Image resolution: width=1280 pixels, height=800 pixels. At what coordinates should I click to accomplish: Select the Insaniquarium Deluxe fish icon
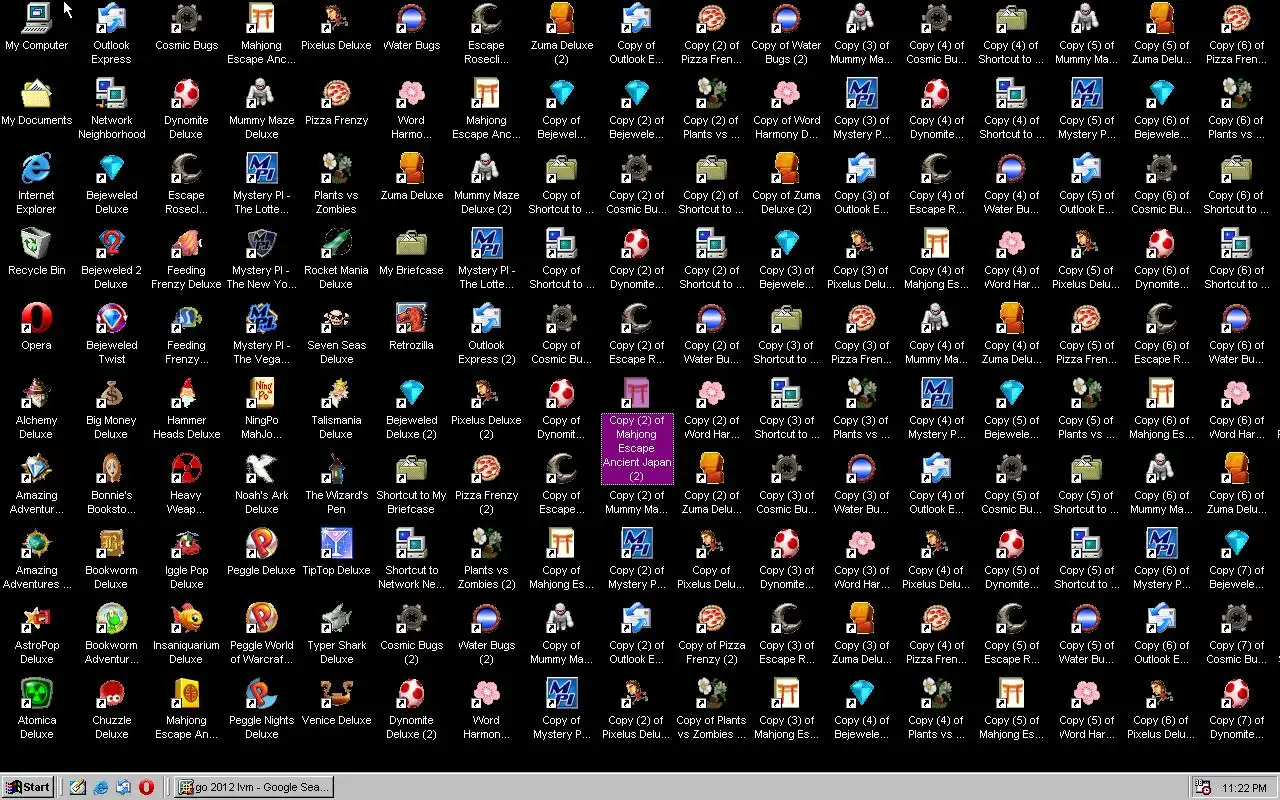187,635
